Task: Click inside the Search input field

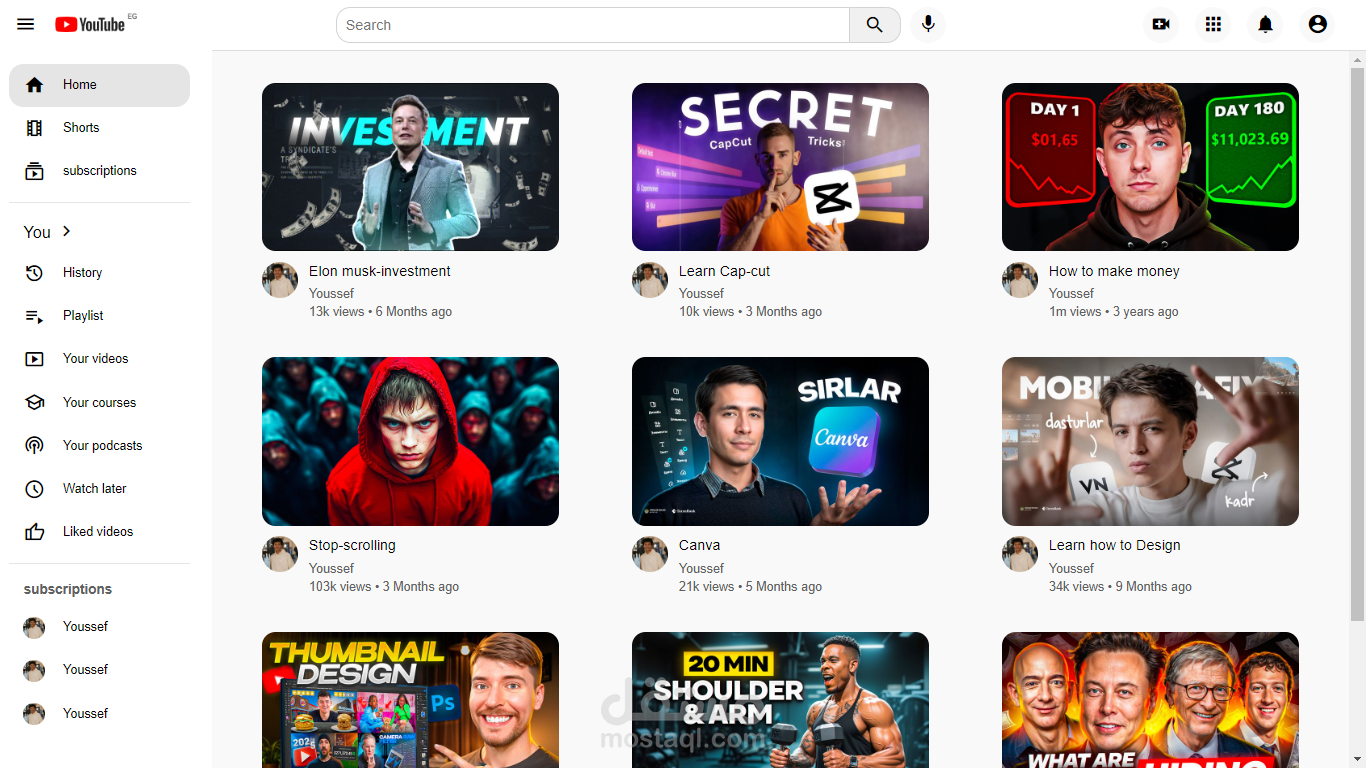Action: coord(593,25)
